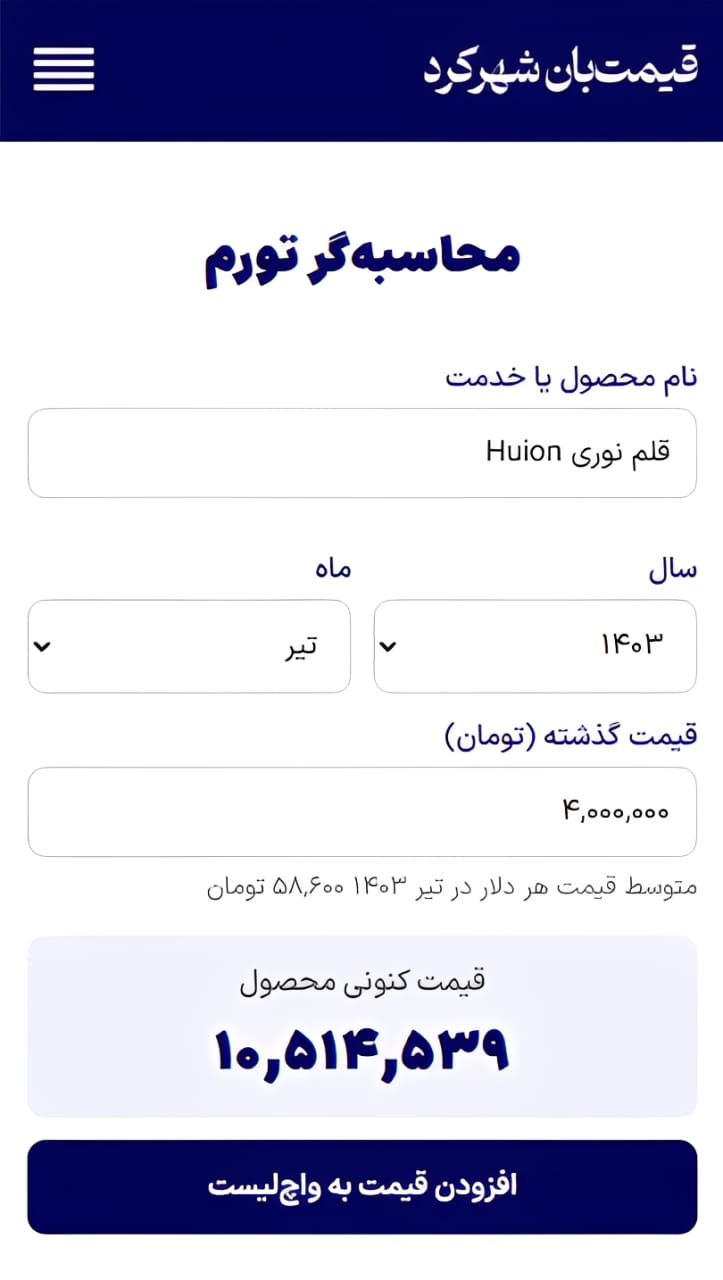Click the قلم نوری Huion text
The height and width of the screenshot is (1280, 723).
[577, 453]
